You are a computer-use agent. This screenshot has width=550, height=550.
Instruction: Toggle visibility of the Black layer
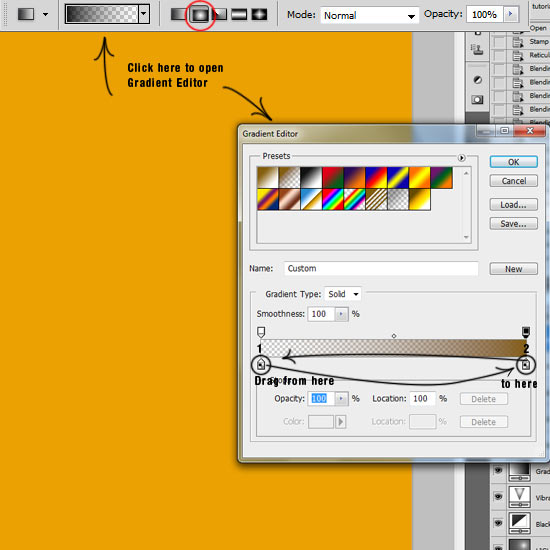[x=498, y=523]
